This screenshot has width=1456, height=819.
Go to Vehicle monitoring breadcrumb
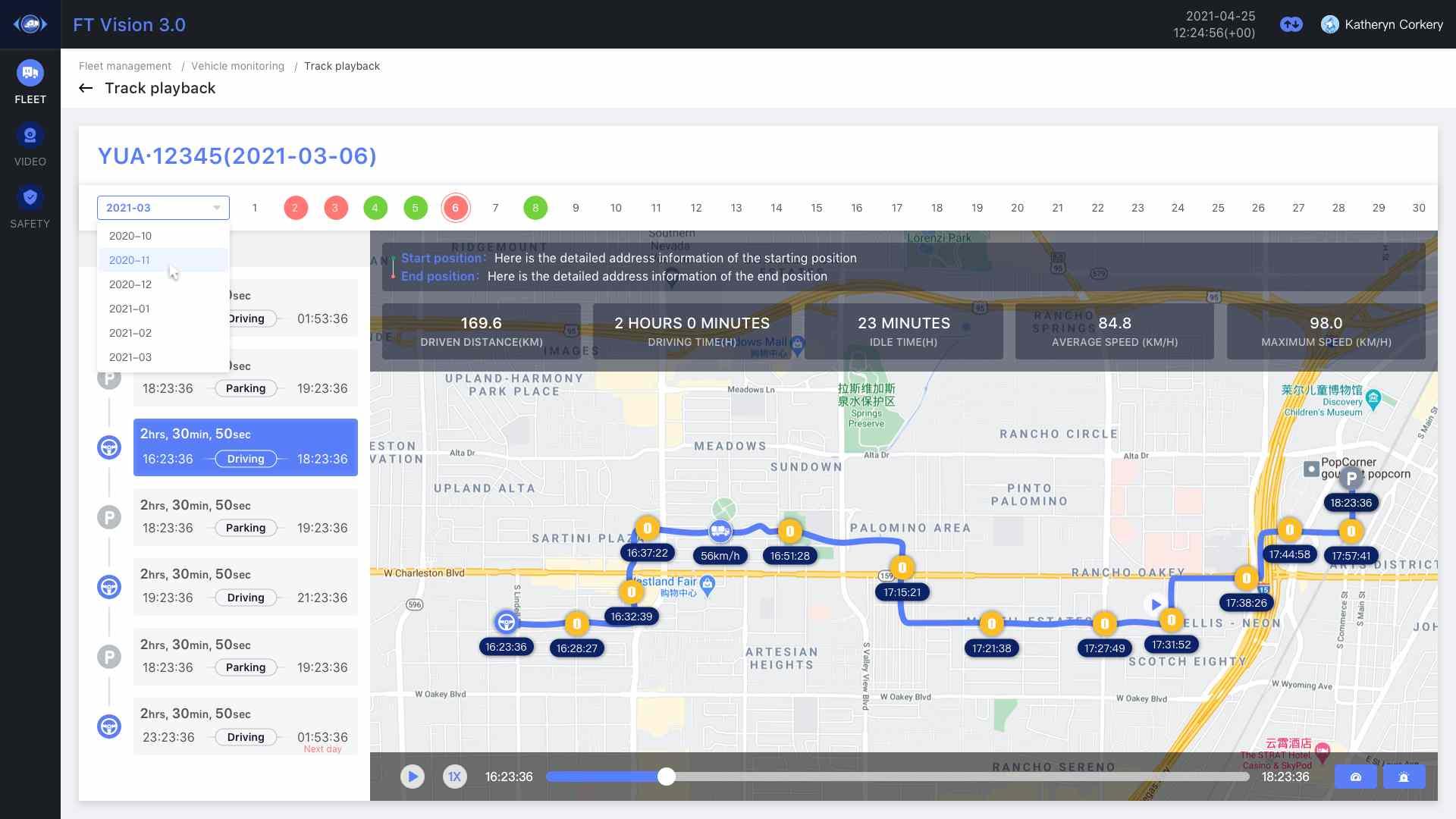pos(237,66)
